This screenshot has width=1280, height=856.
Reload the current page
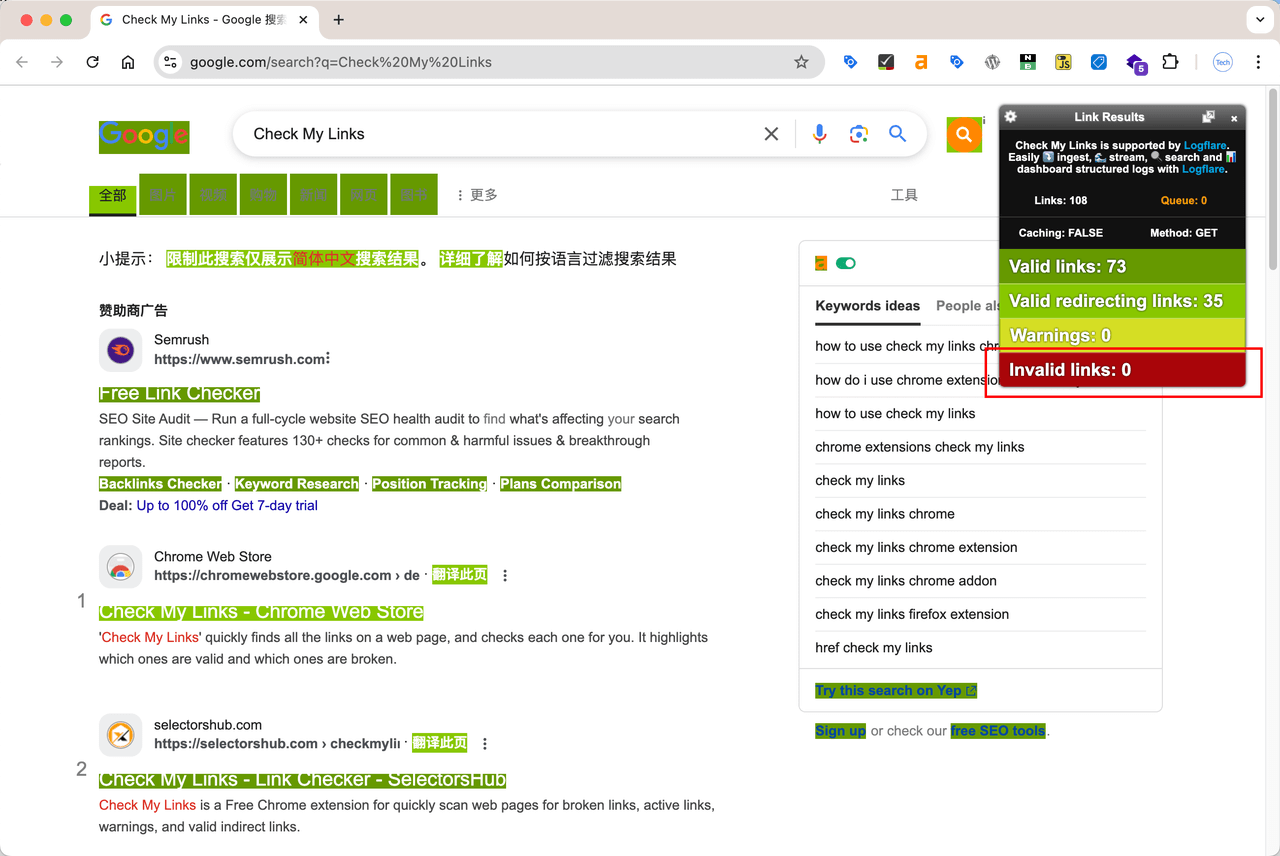92,62
